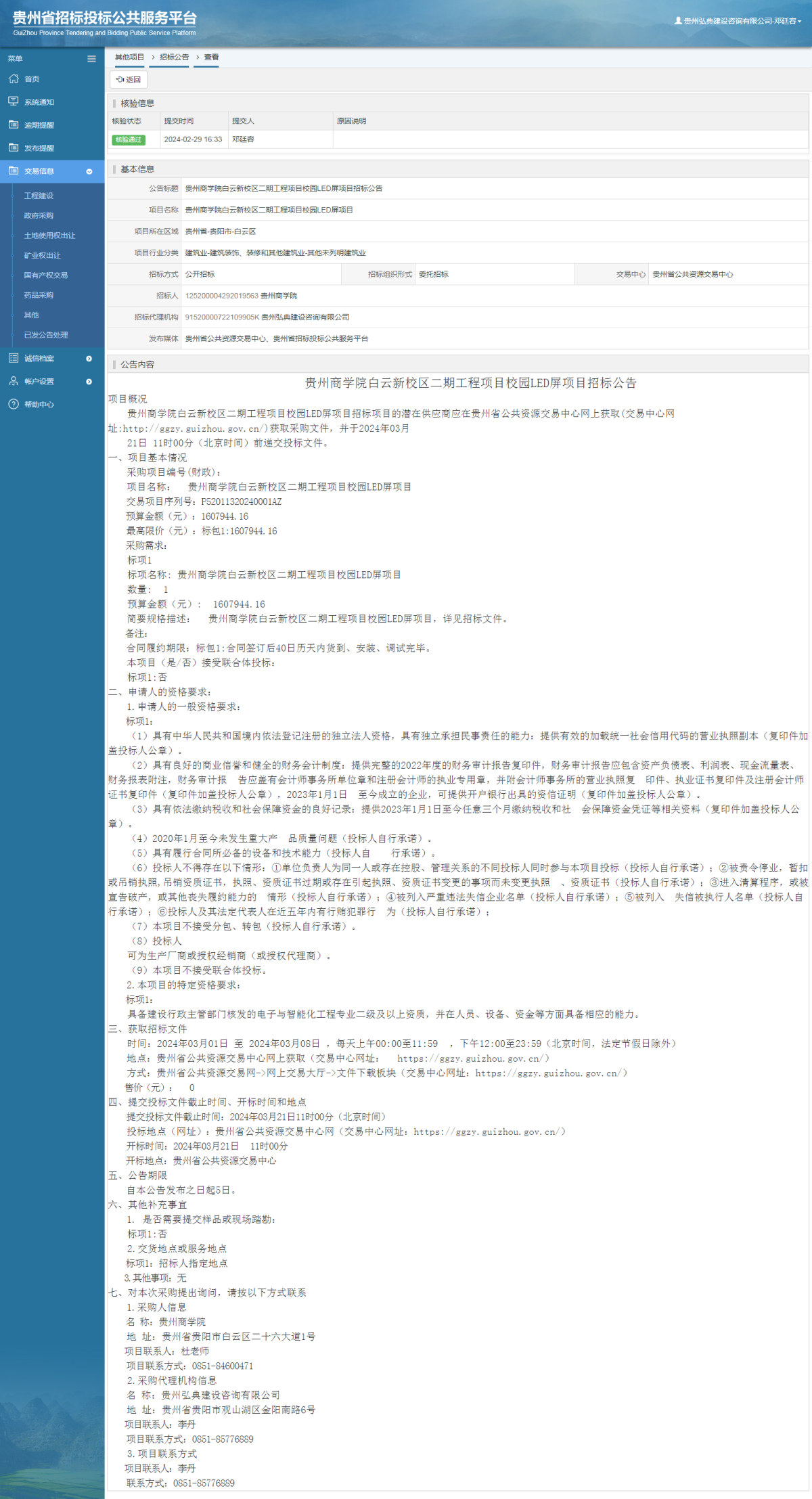This screenshot has width=812, height=1499.
Task: Open 工程建设 submenu item
Action: click(39, 196)
